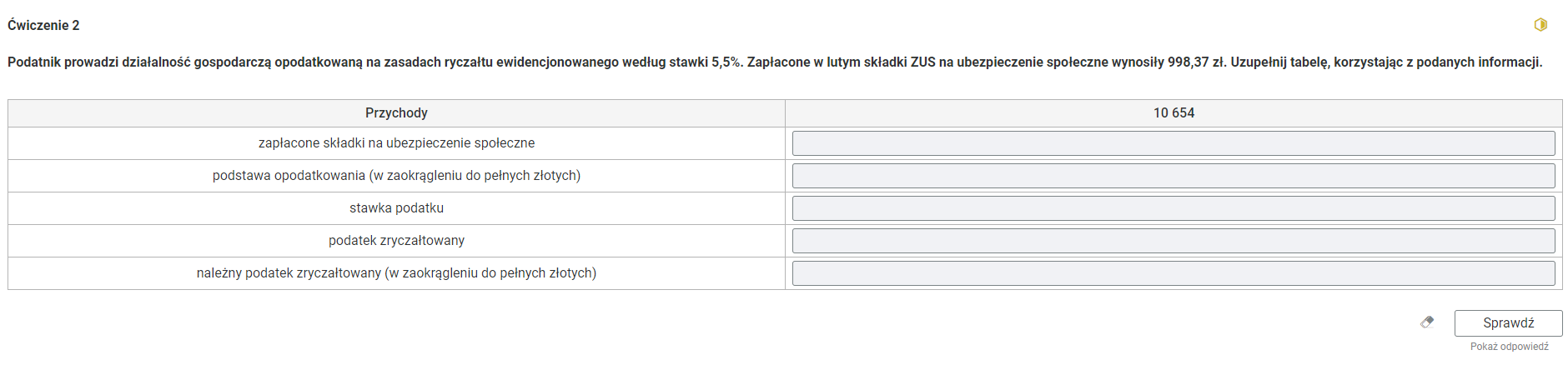Viewport: 1568px width, 365px height.
Task: Focus the stawka podatku input field
Action: (1173, 208)
